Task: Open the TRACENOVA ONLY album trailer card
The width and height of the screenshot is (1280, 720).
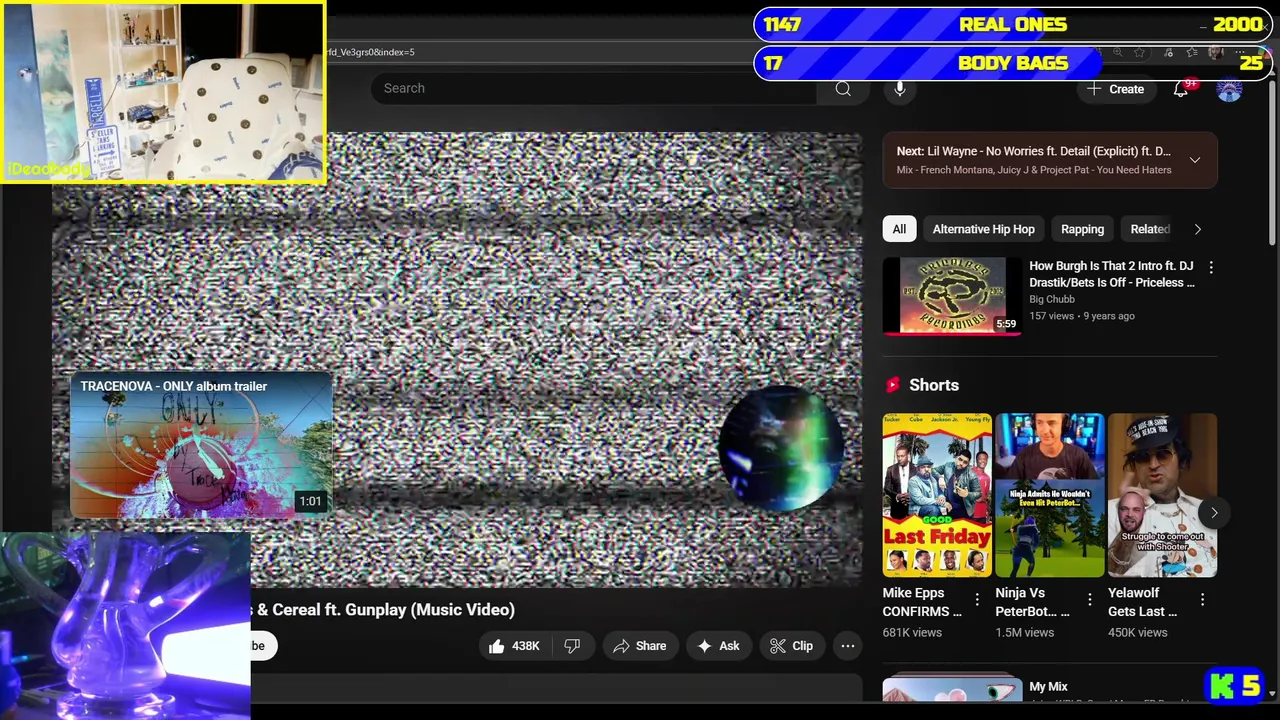Action: click(x=201, y=445)
